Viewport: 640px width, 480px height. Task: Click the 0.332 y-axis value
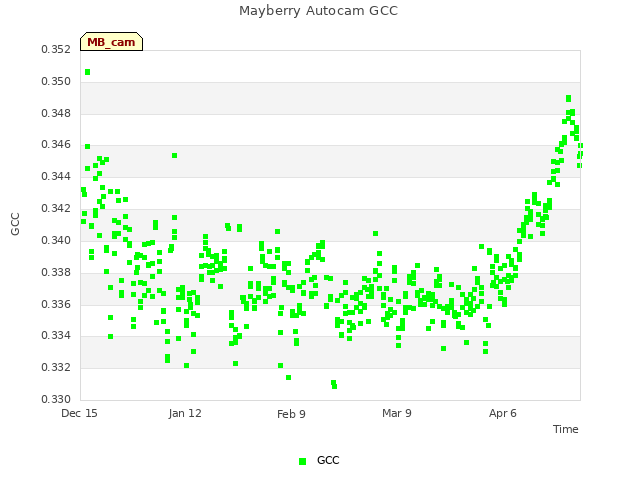tap(56, 367)
